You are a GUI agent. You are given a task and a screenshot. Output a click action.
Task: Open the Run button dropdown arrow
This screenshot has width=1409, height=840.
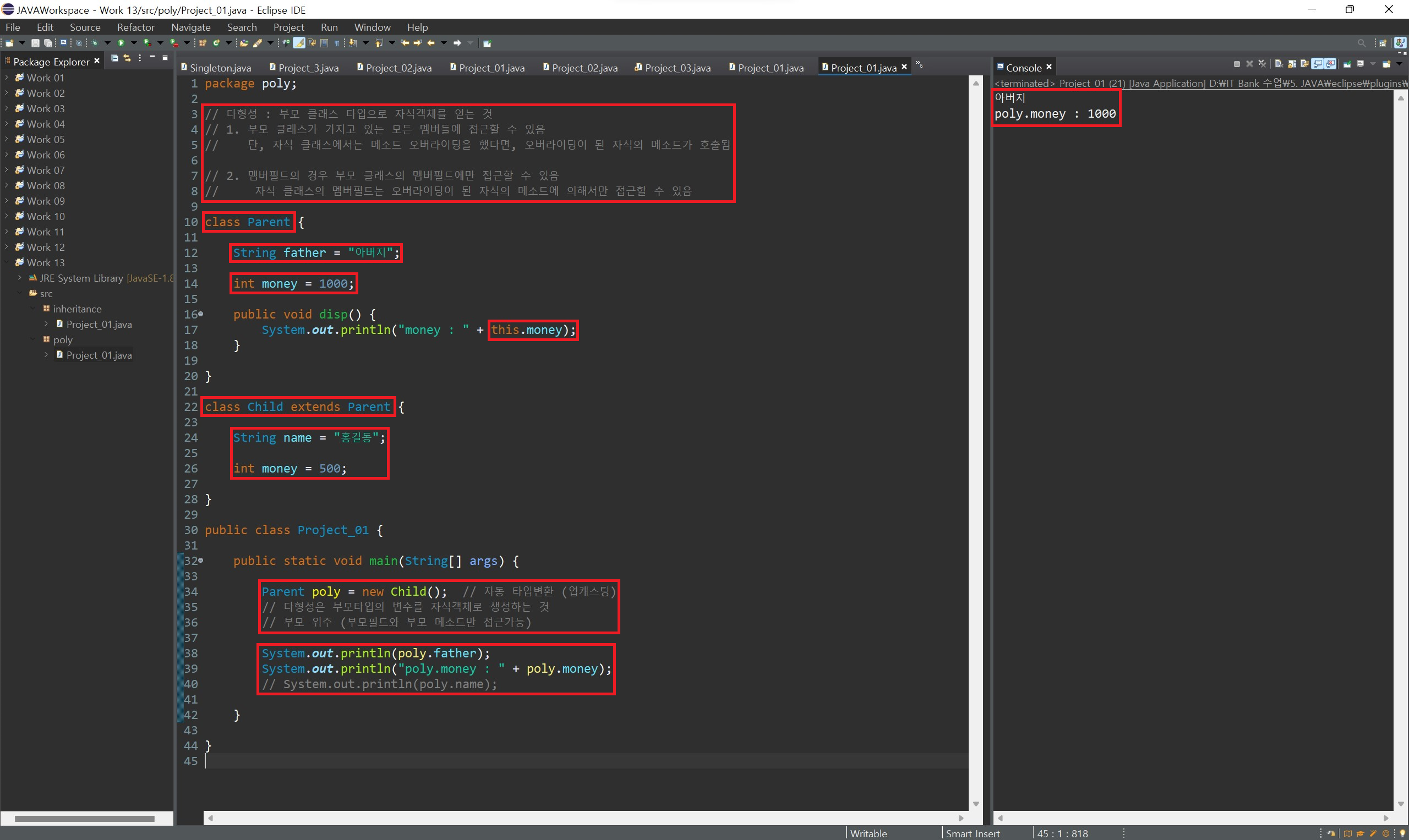(134, 43)
